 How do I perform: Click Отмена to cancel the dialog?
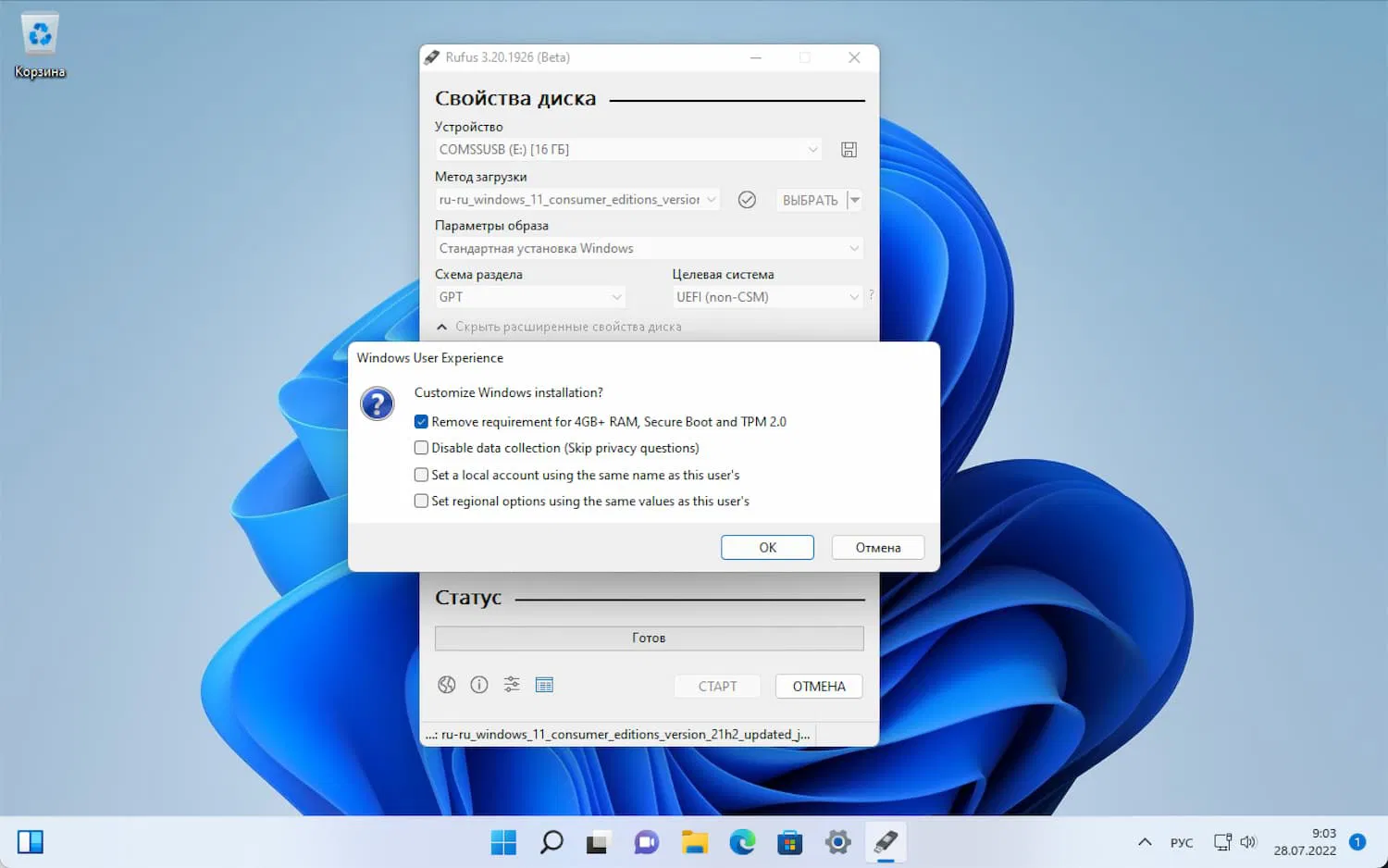[877, 548]
